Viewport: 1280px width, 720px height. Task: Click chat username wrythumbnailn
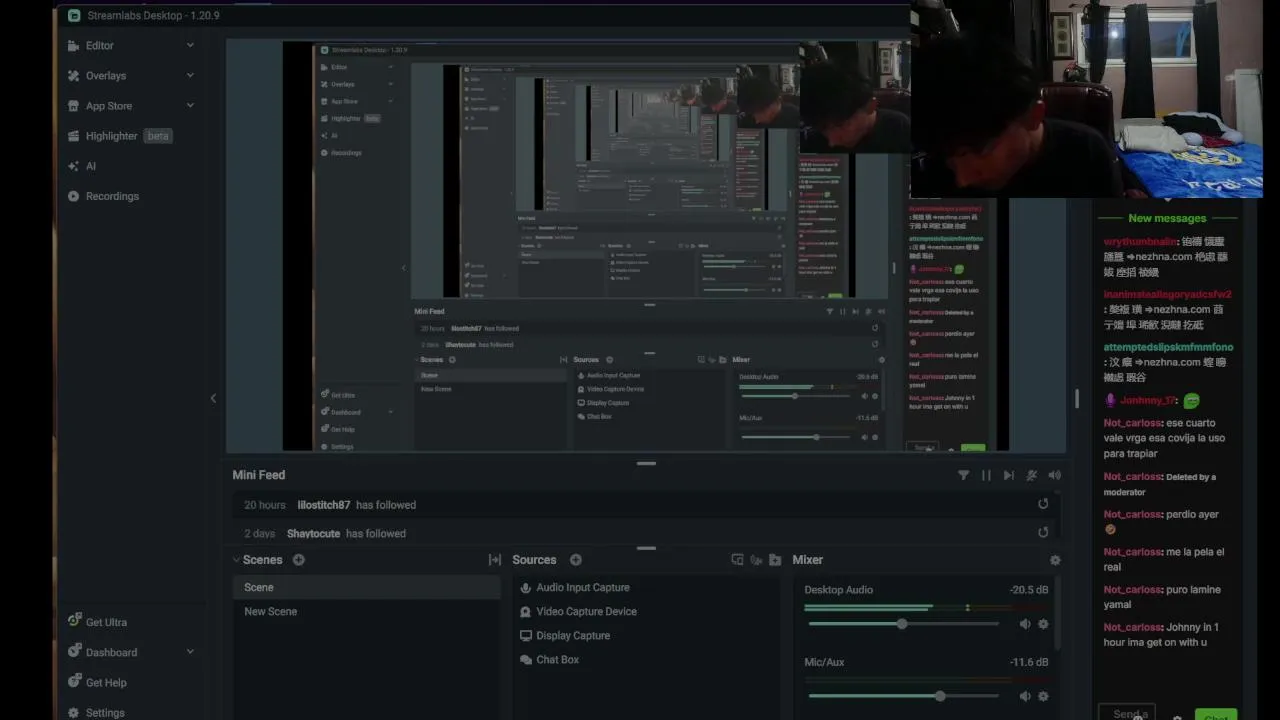pyautogui.click(x=1141, y=242)
